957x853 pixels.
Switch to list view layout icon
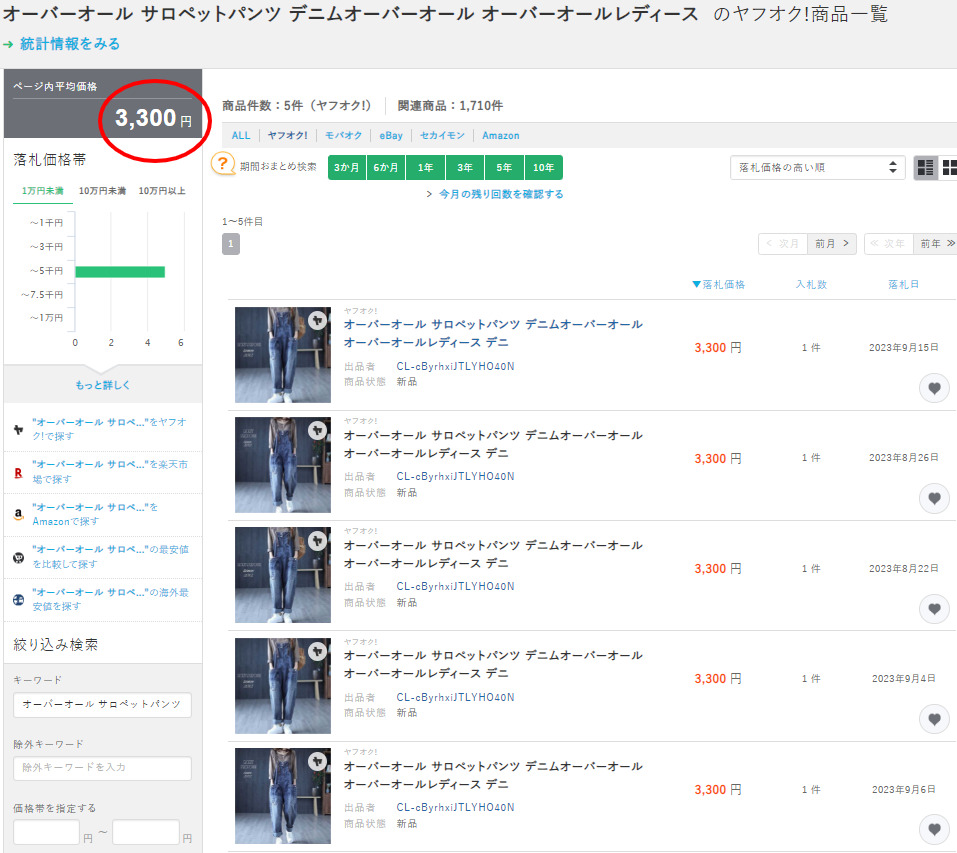coord(925,168)
